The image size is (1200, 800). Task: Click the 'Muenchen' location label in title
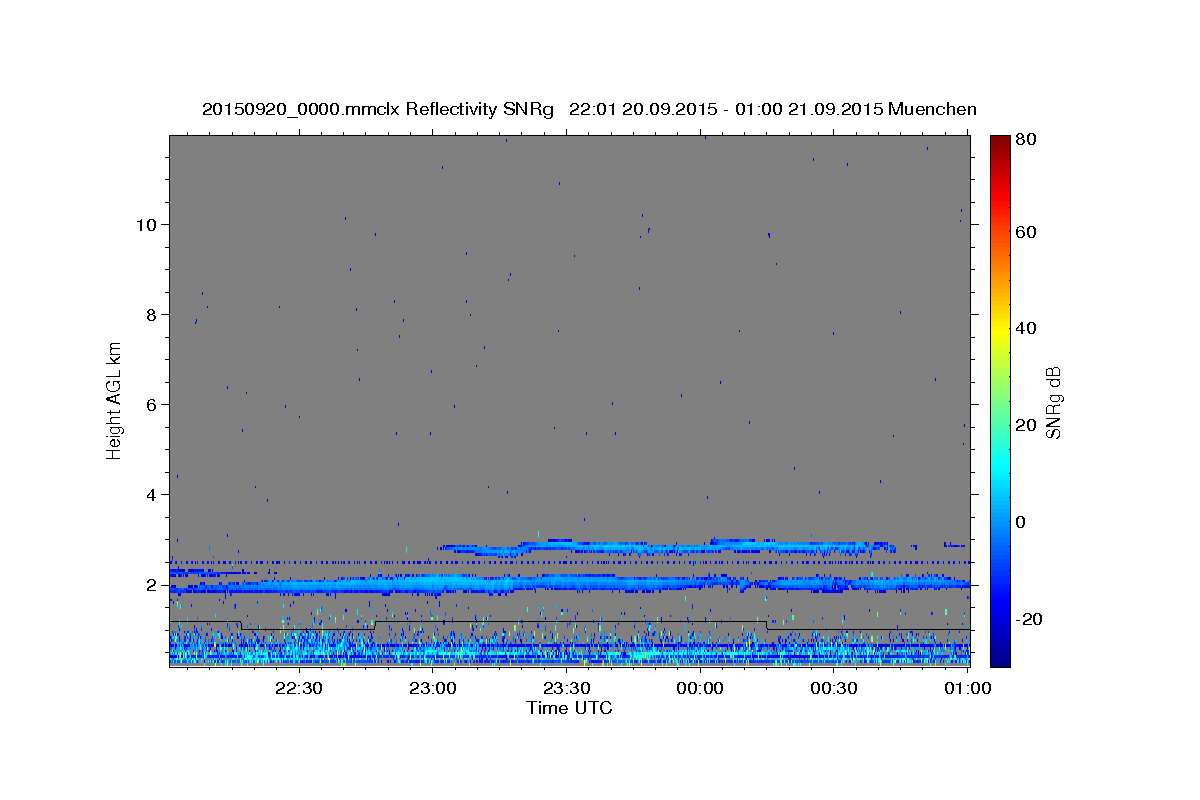tap(932, 109)
